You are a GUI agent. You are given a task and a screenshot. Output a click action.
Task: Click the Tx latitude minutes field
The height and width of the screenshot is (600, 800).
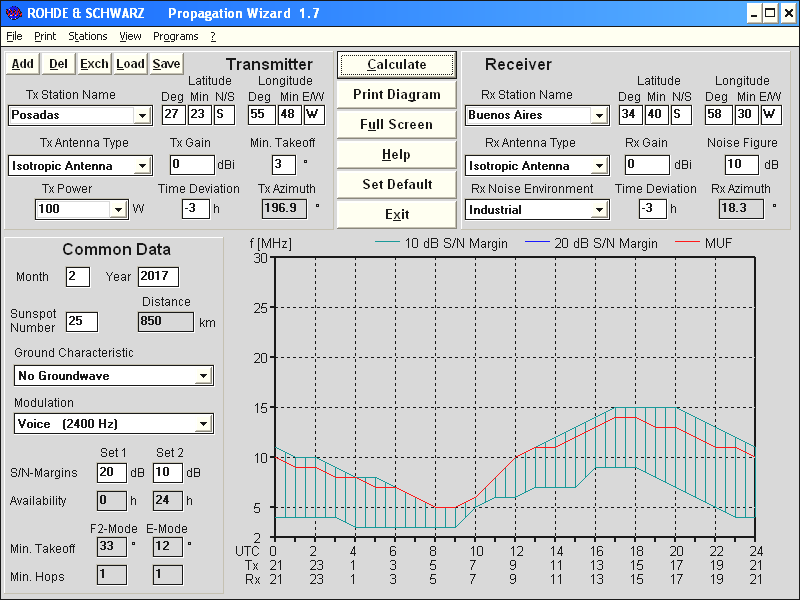pyautogui.click(x=199, y=115)
